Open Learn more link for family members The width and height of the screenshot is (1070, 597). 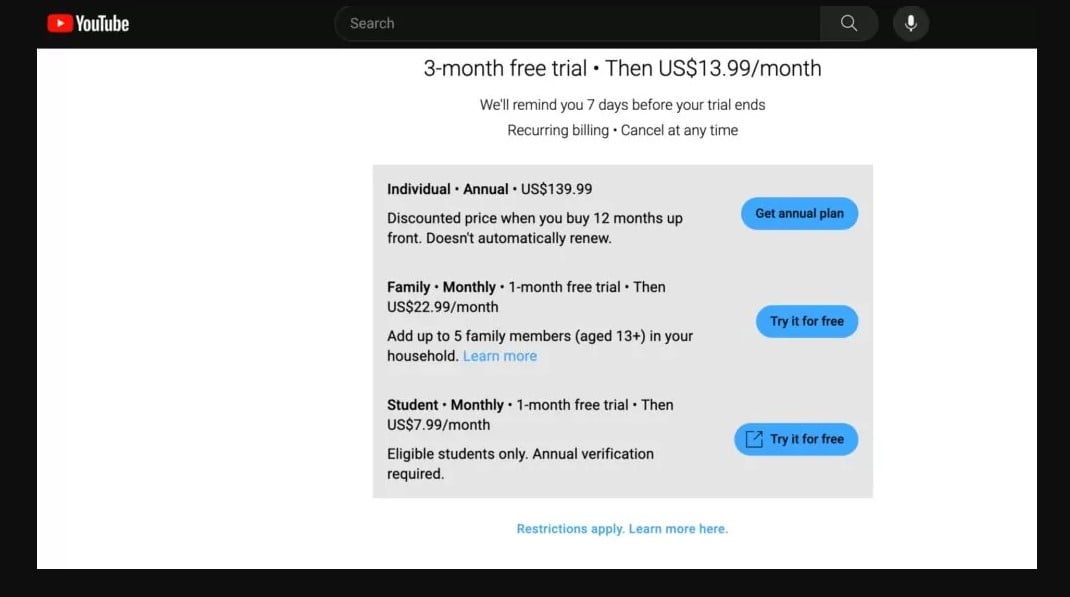click(x=500, y=356)
